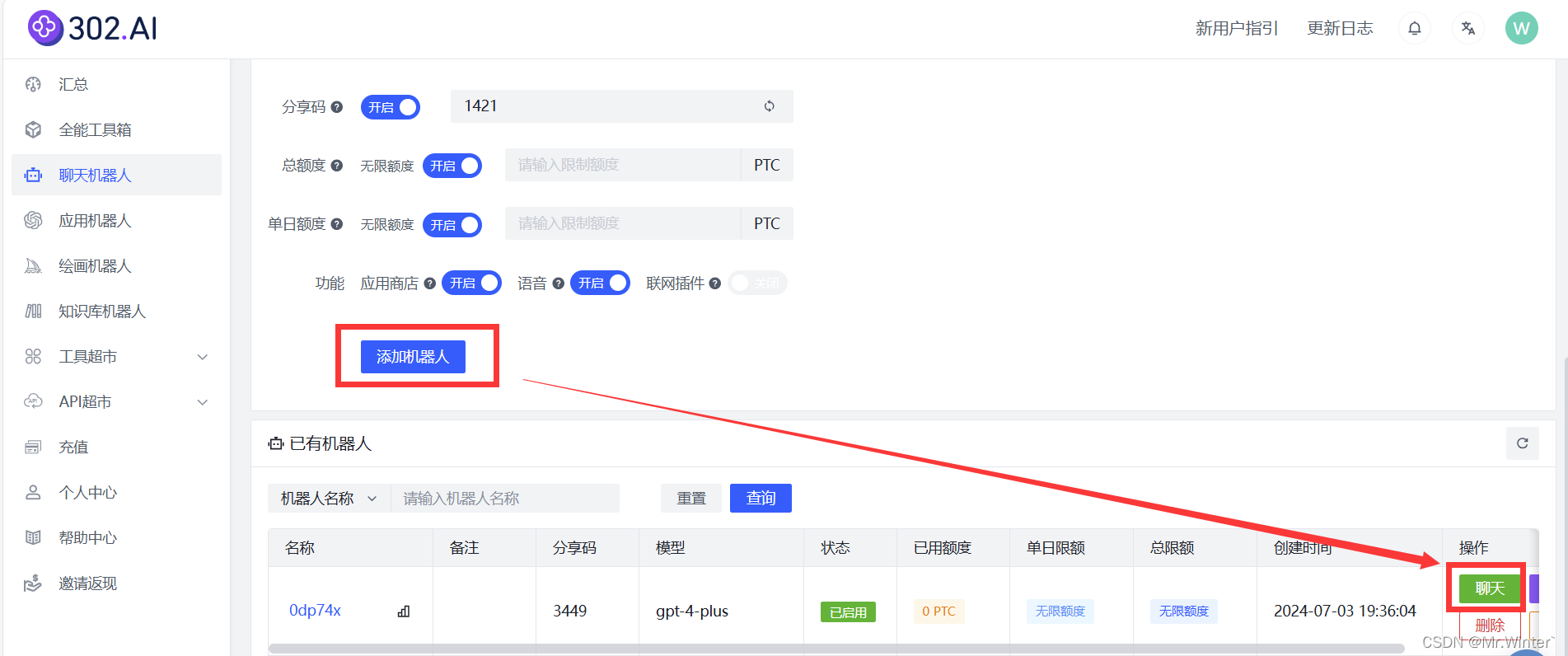The width and height of the screenshot is (1568, 656).
Task: Click the 聊天 button for 0dp74x
Action: coord(1490,588)
